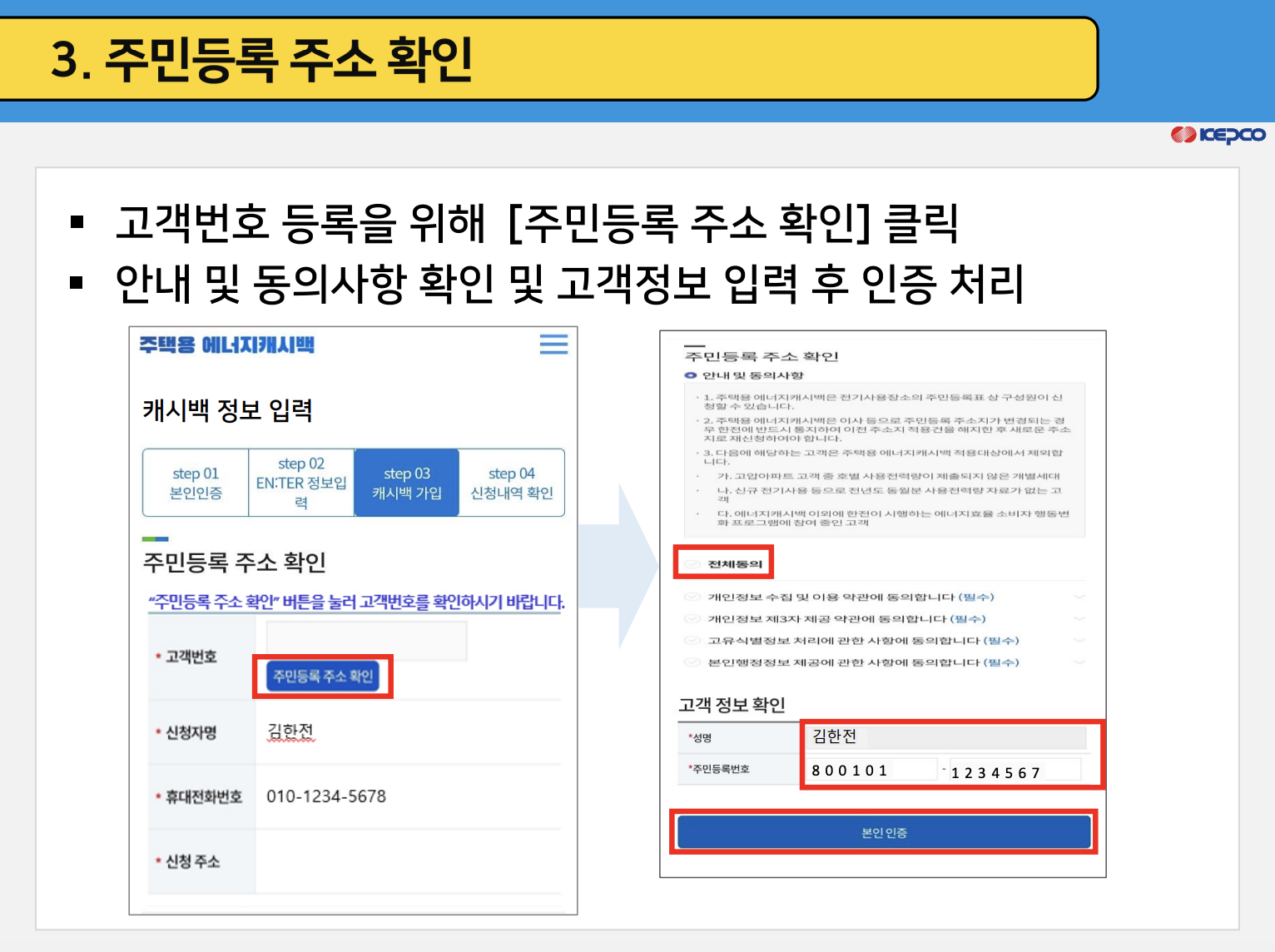Select the step 03 캐시백 가입 tab
Viewport: 1275px width, 952px height.
[407, 483]
